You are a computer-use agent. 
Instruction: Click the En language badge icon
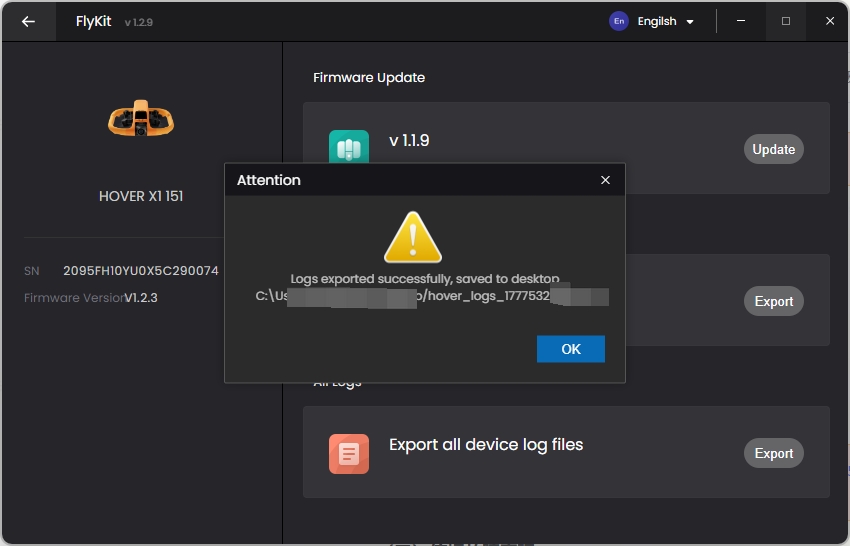[619, 21]
